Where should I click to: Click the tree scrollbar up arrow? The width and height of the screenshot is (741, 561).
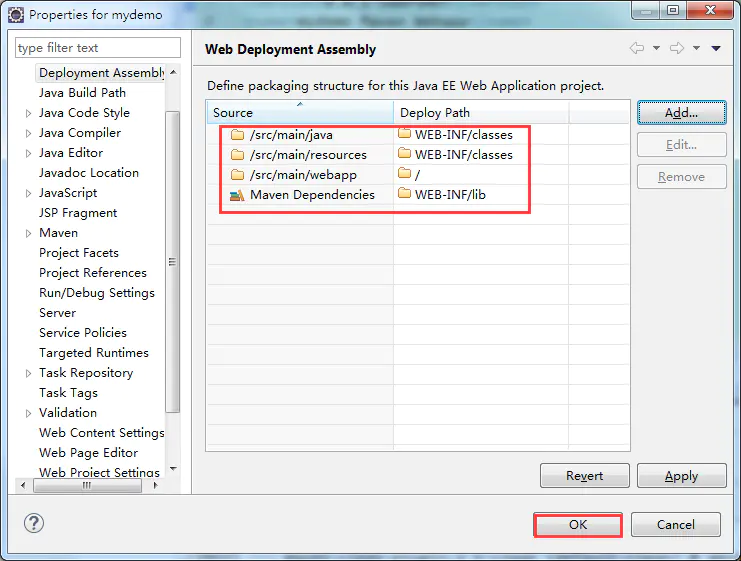tap(173, 72)
